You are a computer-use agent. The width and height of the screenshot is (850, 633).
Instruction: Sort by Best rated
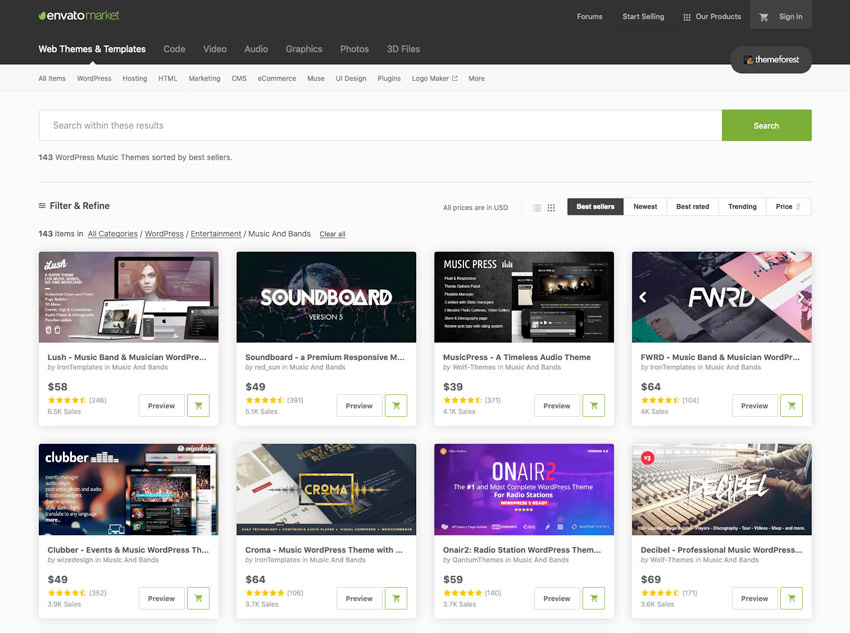(692, 206)
